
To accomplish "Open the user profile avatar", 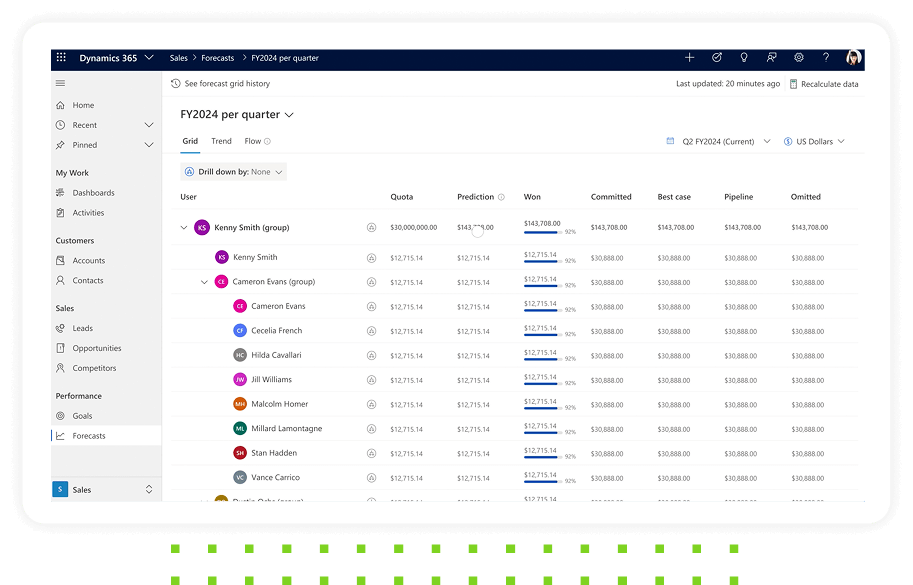I will pos(854,58).
